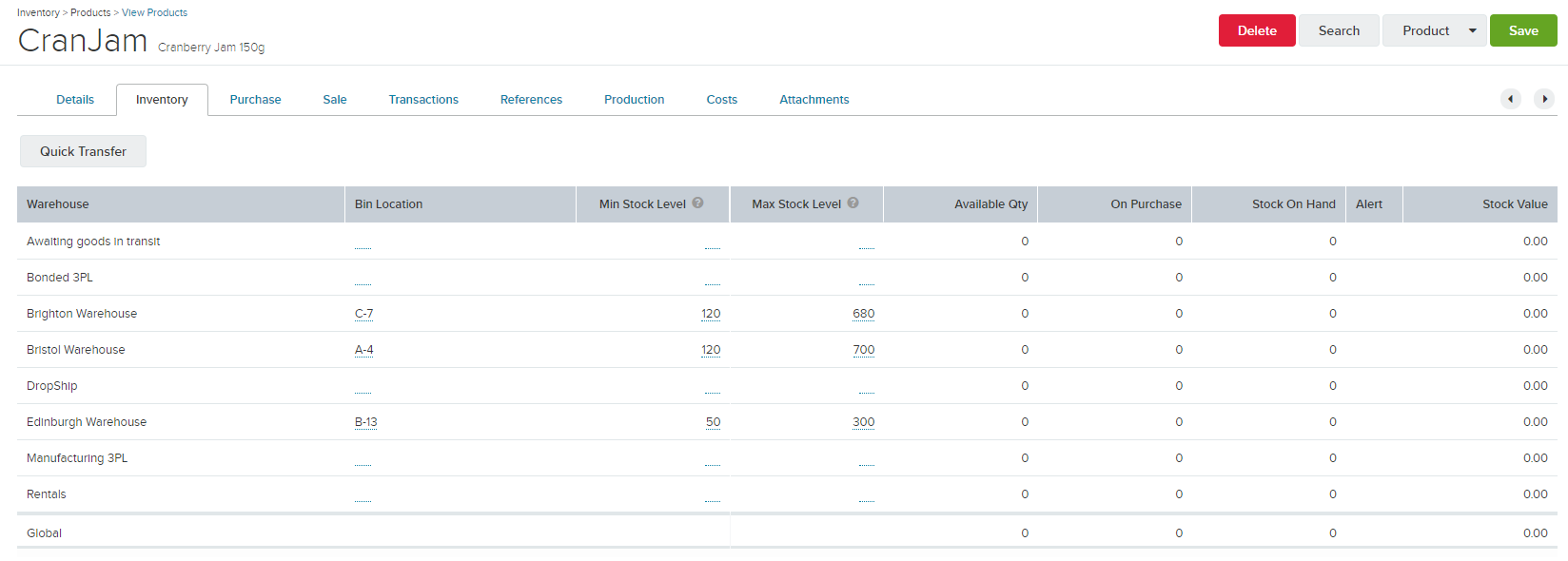Open the Transactions tab
The image size is (1568, 561).
[423, 100]
